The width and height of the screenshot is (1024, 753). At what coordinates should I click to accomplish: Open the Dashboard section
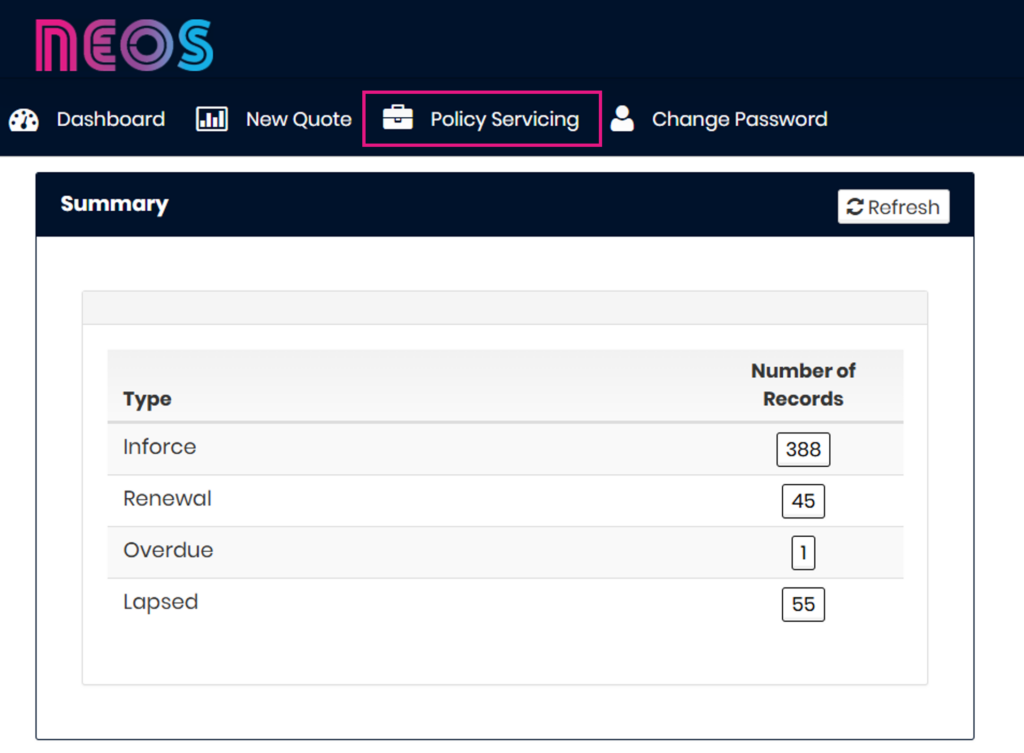[110, 119]
